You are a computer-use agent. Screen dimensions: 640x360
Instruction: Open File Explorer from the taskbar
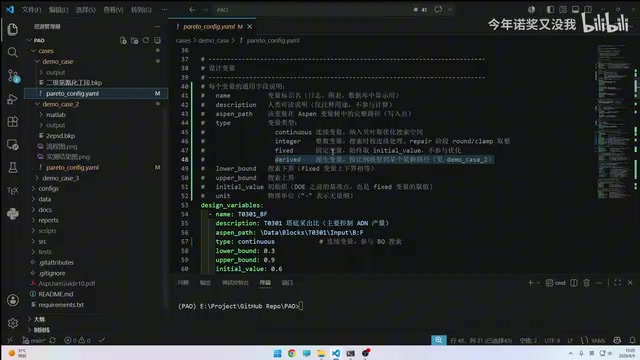(321, 353)
